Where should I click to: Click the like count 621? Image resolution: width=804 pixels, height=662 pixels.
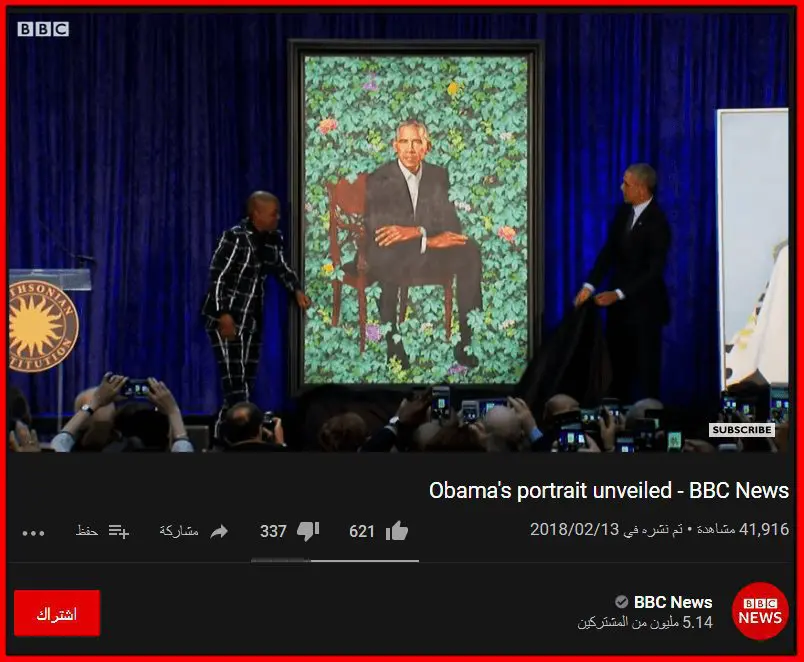361,532
